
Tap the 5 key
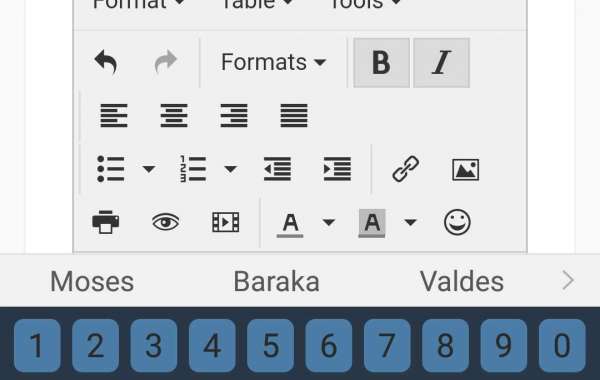tap(271, 346)
